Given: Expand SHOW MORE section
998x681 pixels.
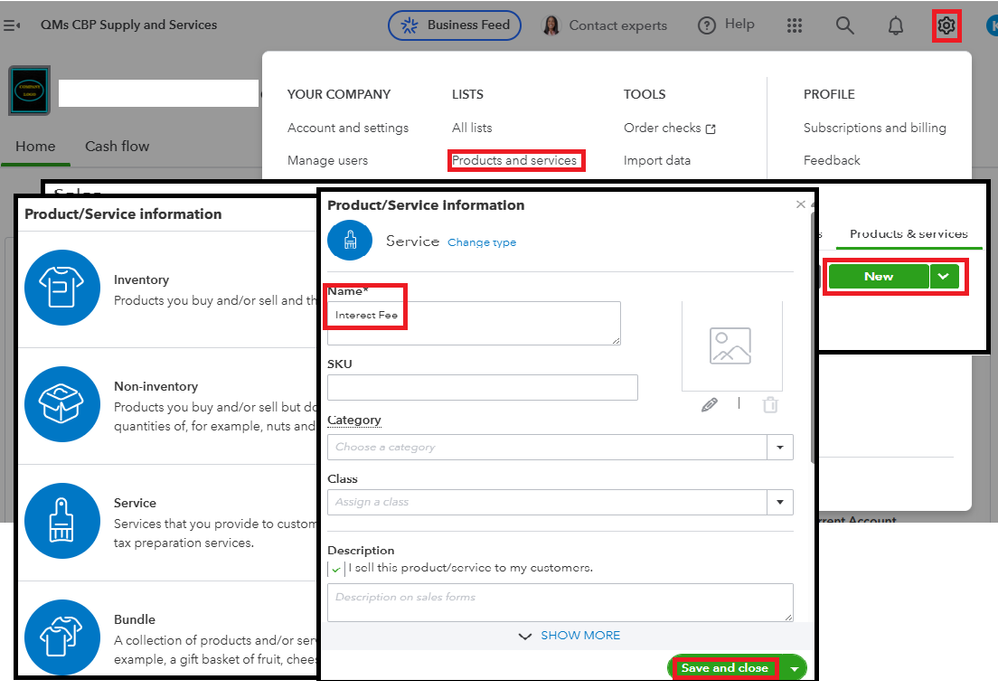Looking at the screenshot, I should pyautogui.click(x=569, y=636).
